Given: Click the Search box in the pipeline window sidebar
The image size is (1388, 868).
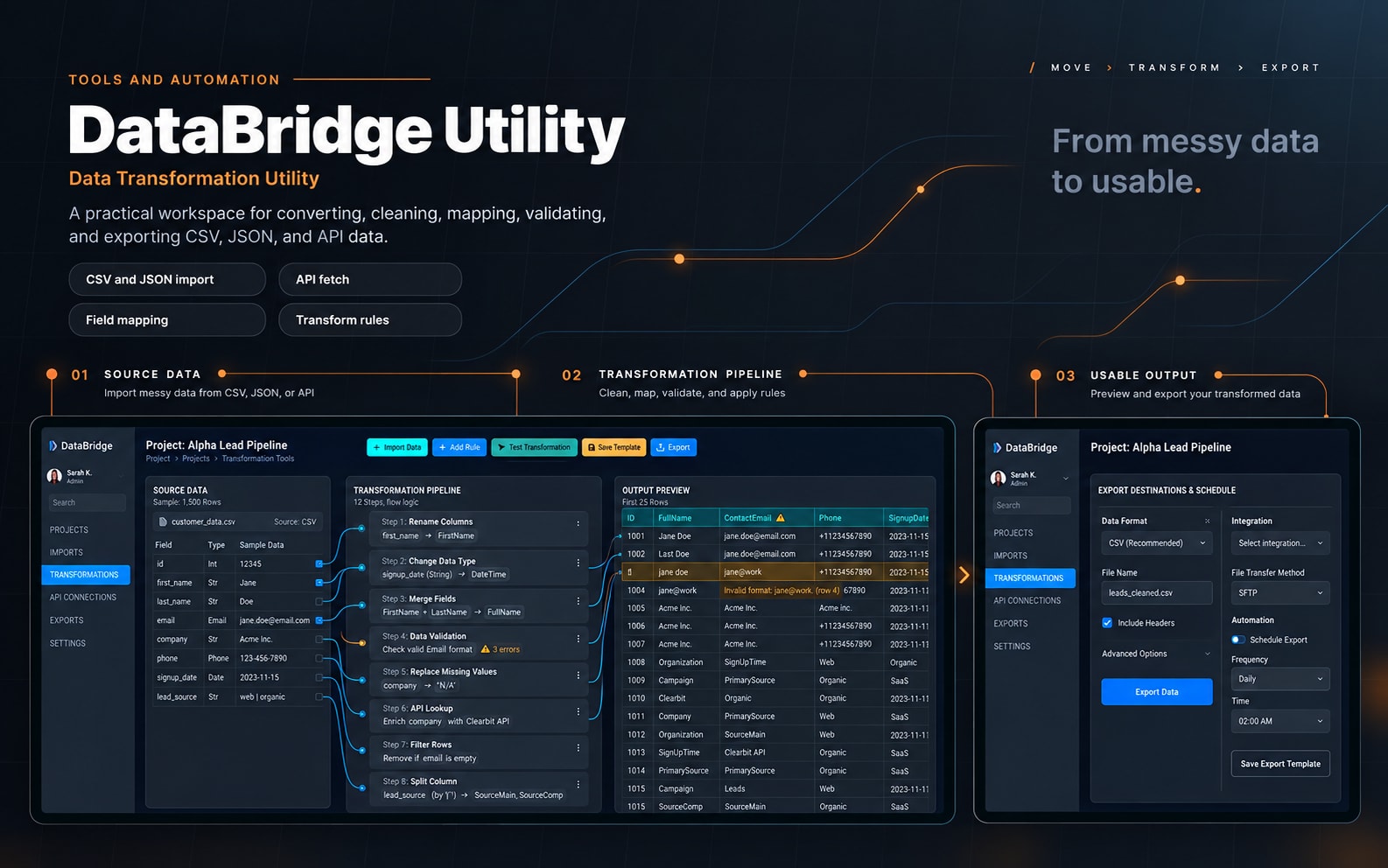Looking at the screenshot, I should click(x=88, y=502).
